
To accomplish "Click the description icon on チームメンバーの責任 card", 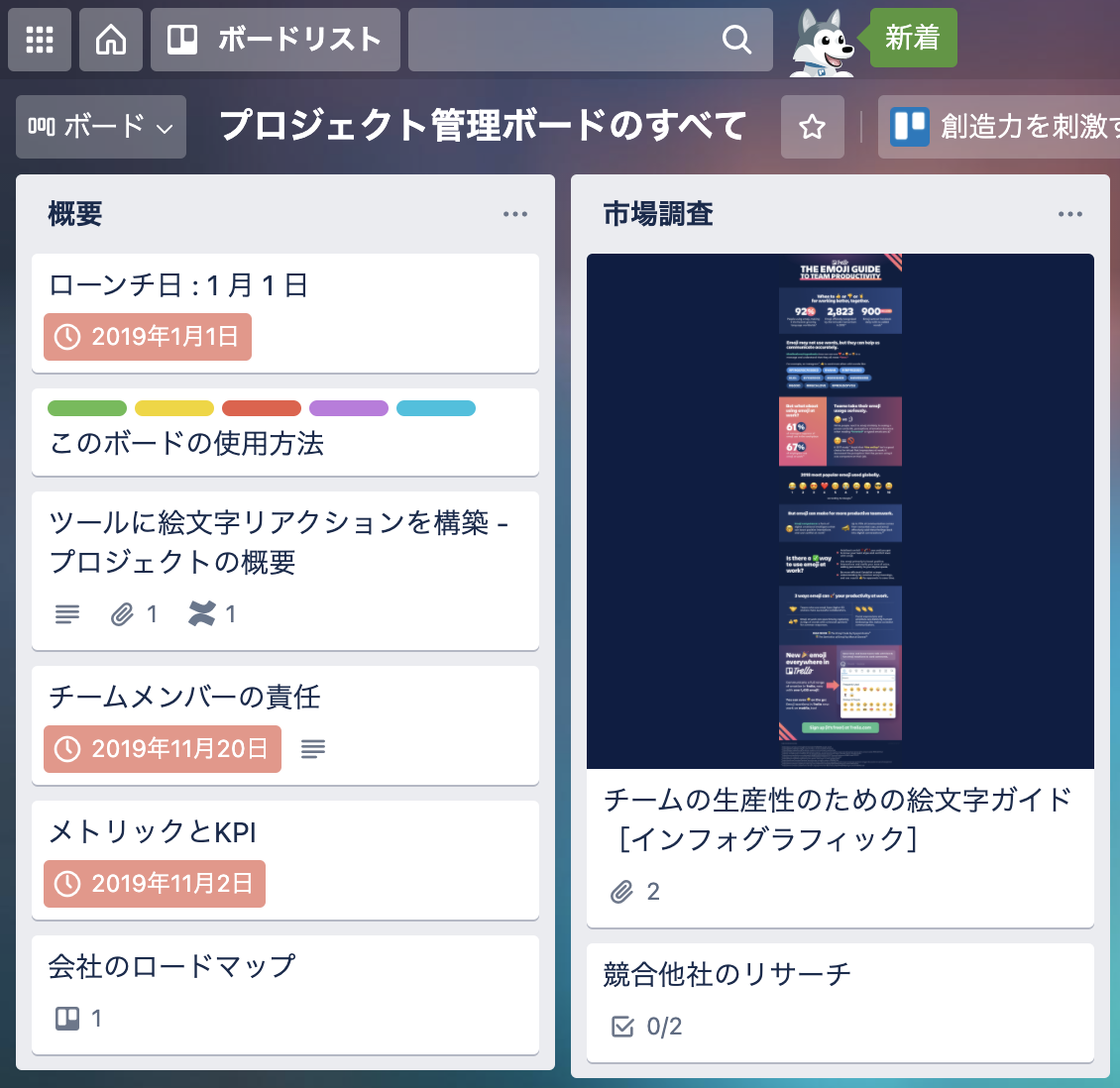I will click(313, 749).
